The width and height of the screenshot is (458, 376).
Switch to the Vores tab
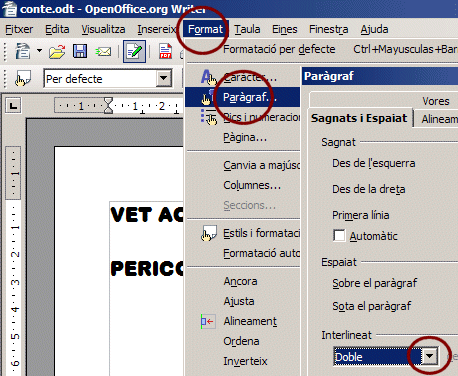(x=436, y=101)
